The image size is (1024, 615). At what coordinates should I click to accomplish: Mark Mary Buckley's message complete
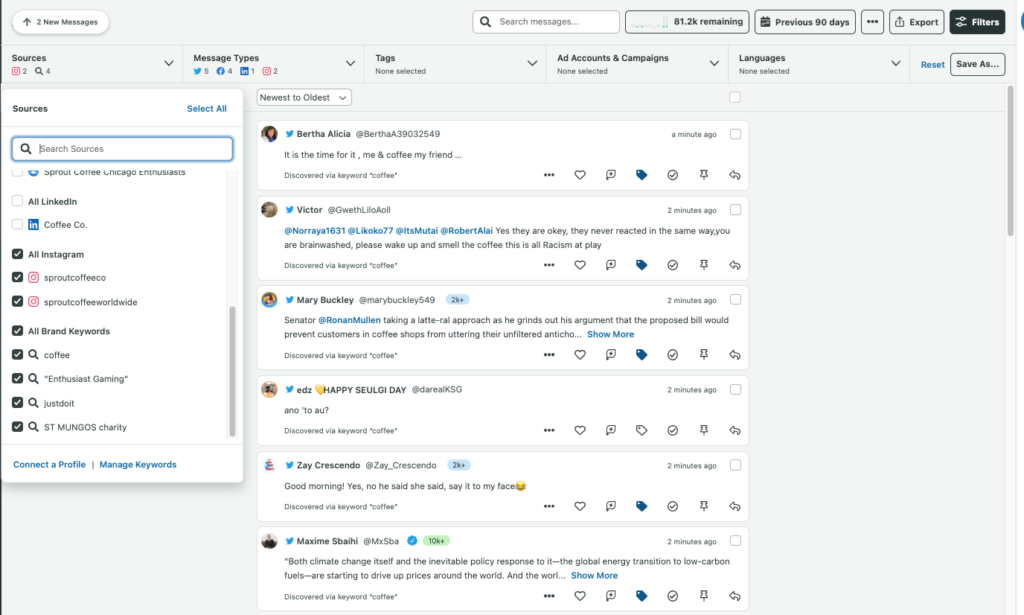tap(673, 355)
